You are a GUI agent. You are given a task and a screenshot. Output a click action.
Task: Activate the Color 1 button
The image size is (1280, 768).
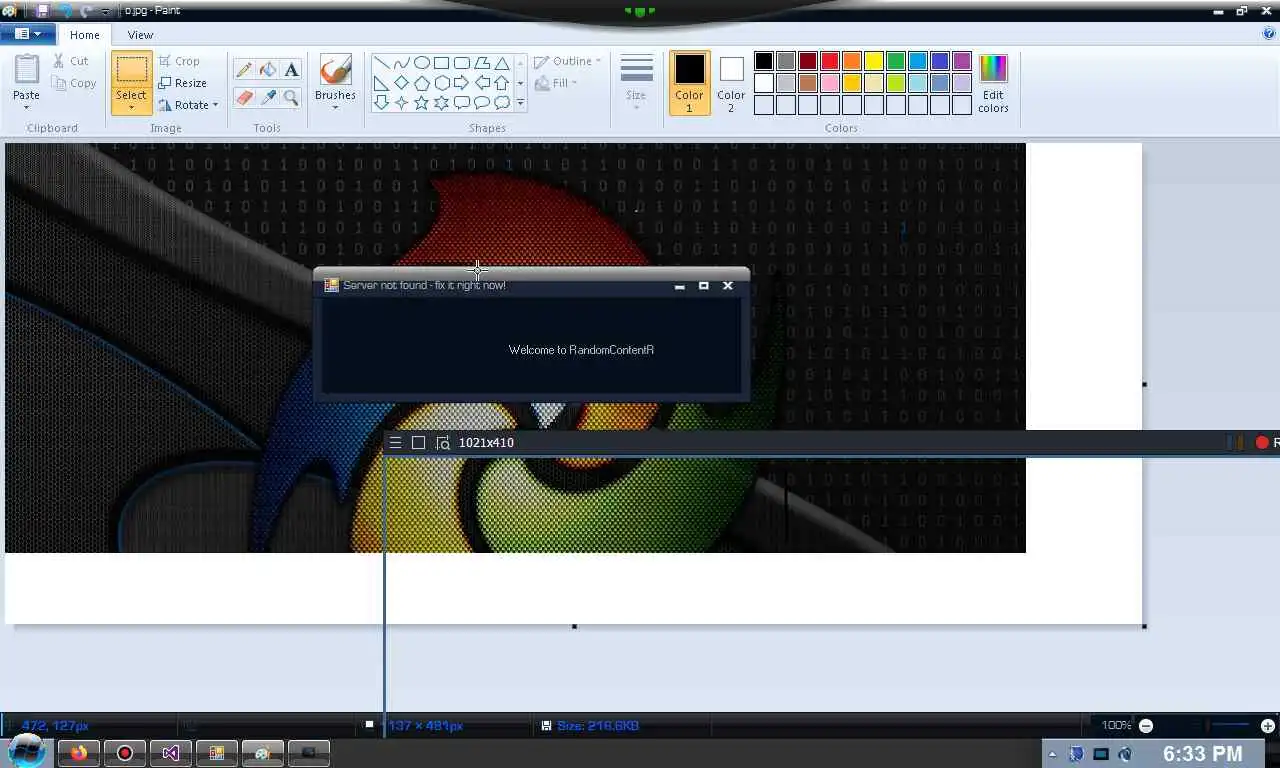(x=689, y=83)
